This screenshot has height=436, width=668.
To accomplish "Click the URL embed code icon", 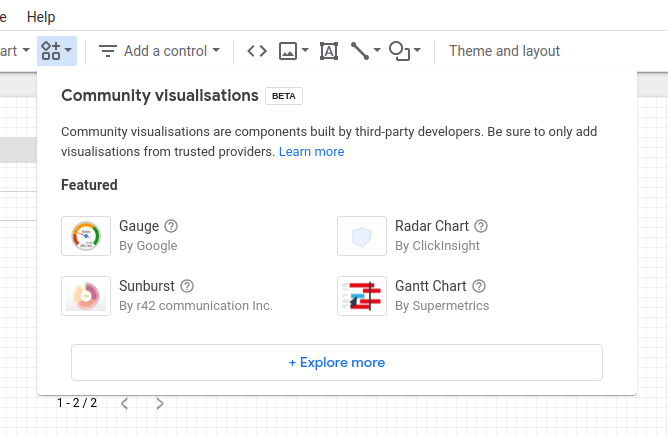I will click(x=257, y=51).
